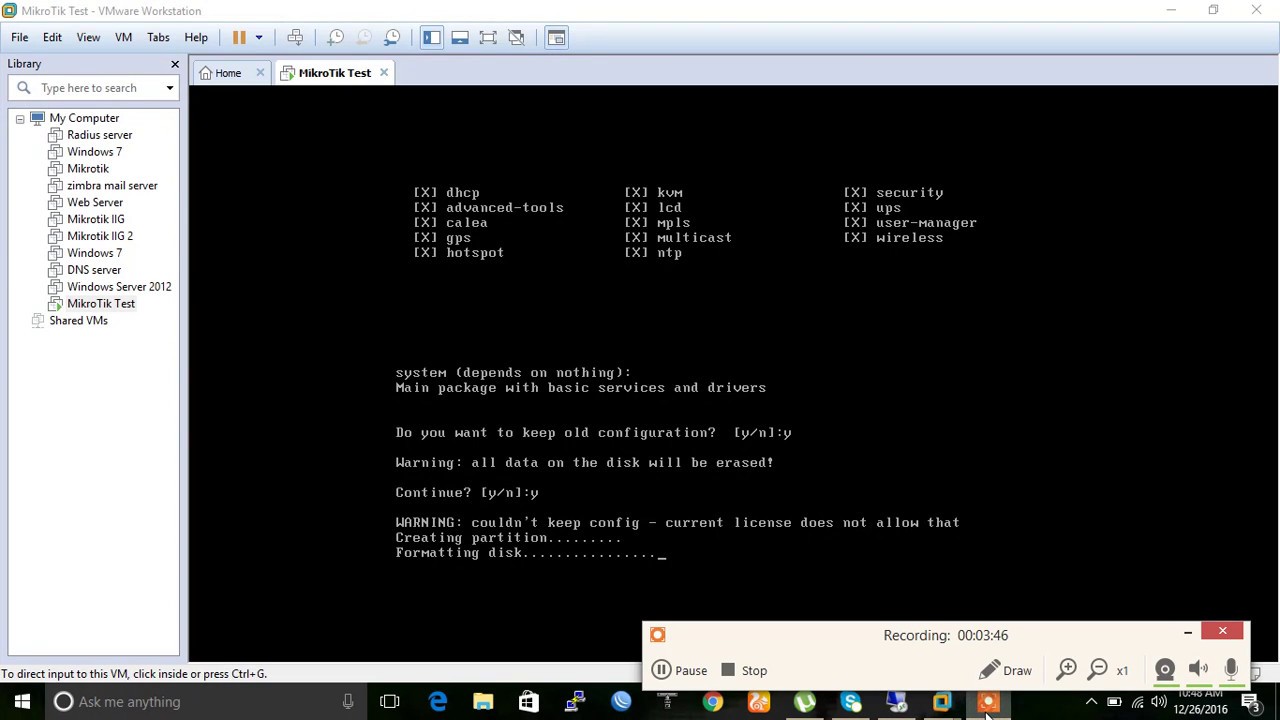Open the snapshot manager toolbar icon
Screen dimensions: 1280x720
(x=392, y=38)
